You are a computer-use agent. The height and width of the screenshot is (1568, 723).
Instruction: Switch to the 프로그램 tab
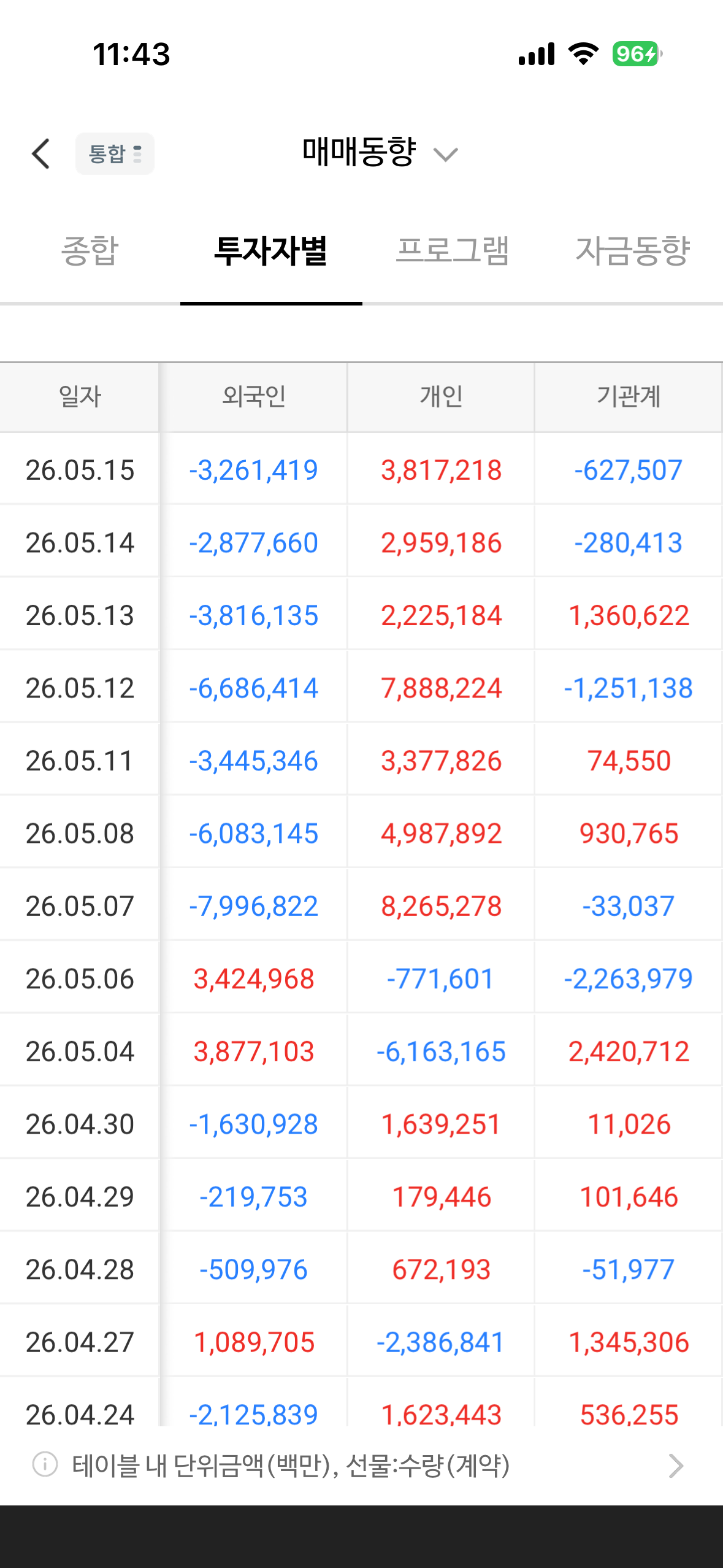452,251
